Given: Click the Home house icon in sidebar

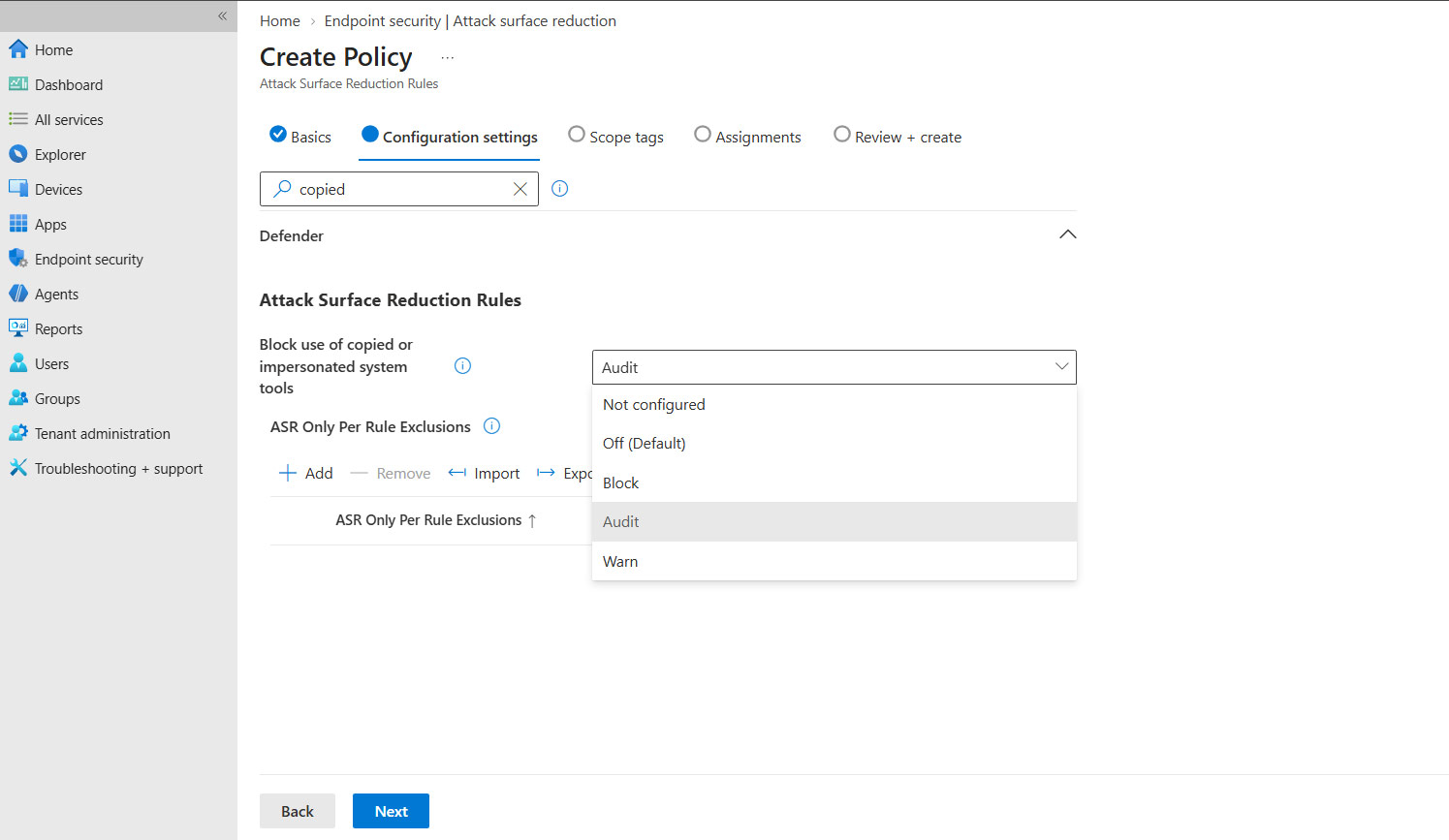Looking at the screenshot, I should coord(18,49).
